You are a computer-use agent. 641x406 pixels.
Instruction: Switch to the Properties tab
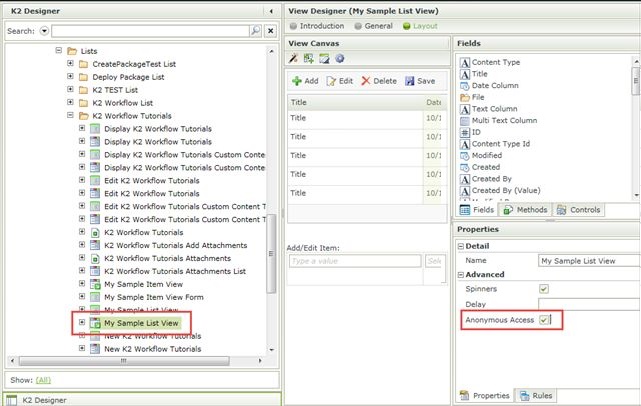point(485,395)
